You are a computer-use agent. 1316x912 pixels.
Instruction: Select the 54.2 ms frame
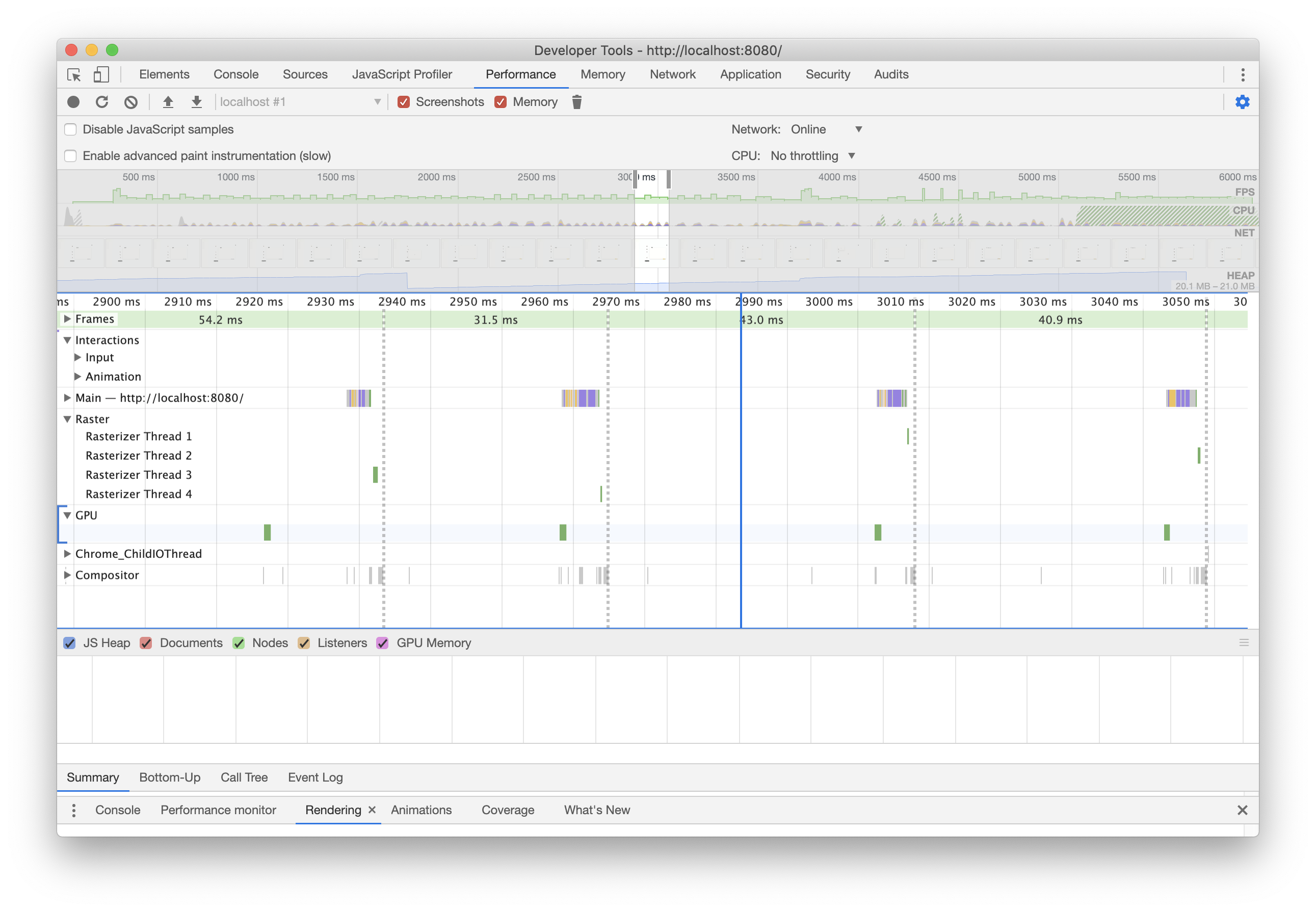[220, 319]
